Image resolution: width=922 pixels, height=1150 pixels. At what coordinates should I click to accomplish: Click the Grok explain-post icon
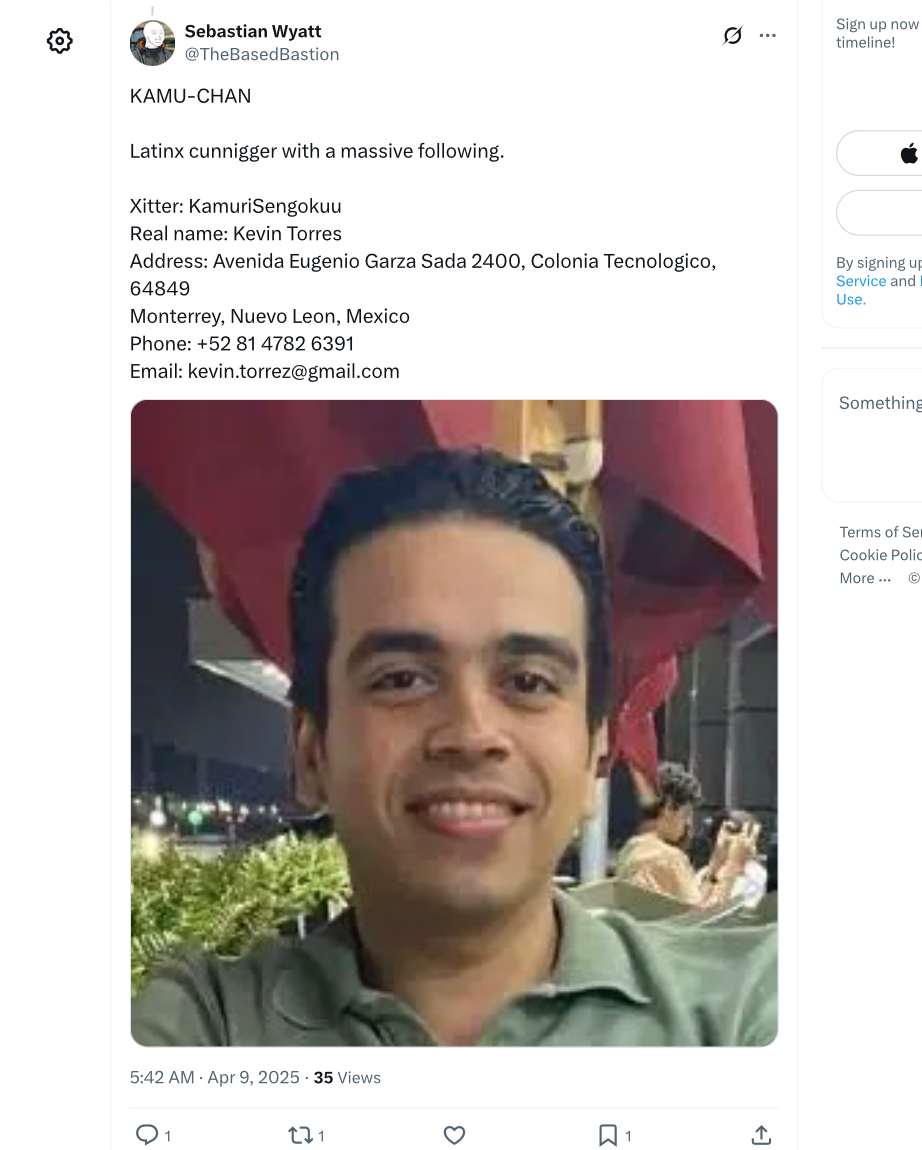[x=732, y=35]
